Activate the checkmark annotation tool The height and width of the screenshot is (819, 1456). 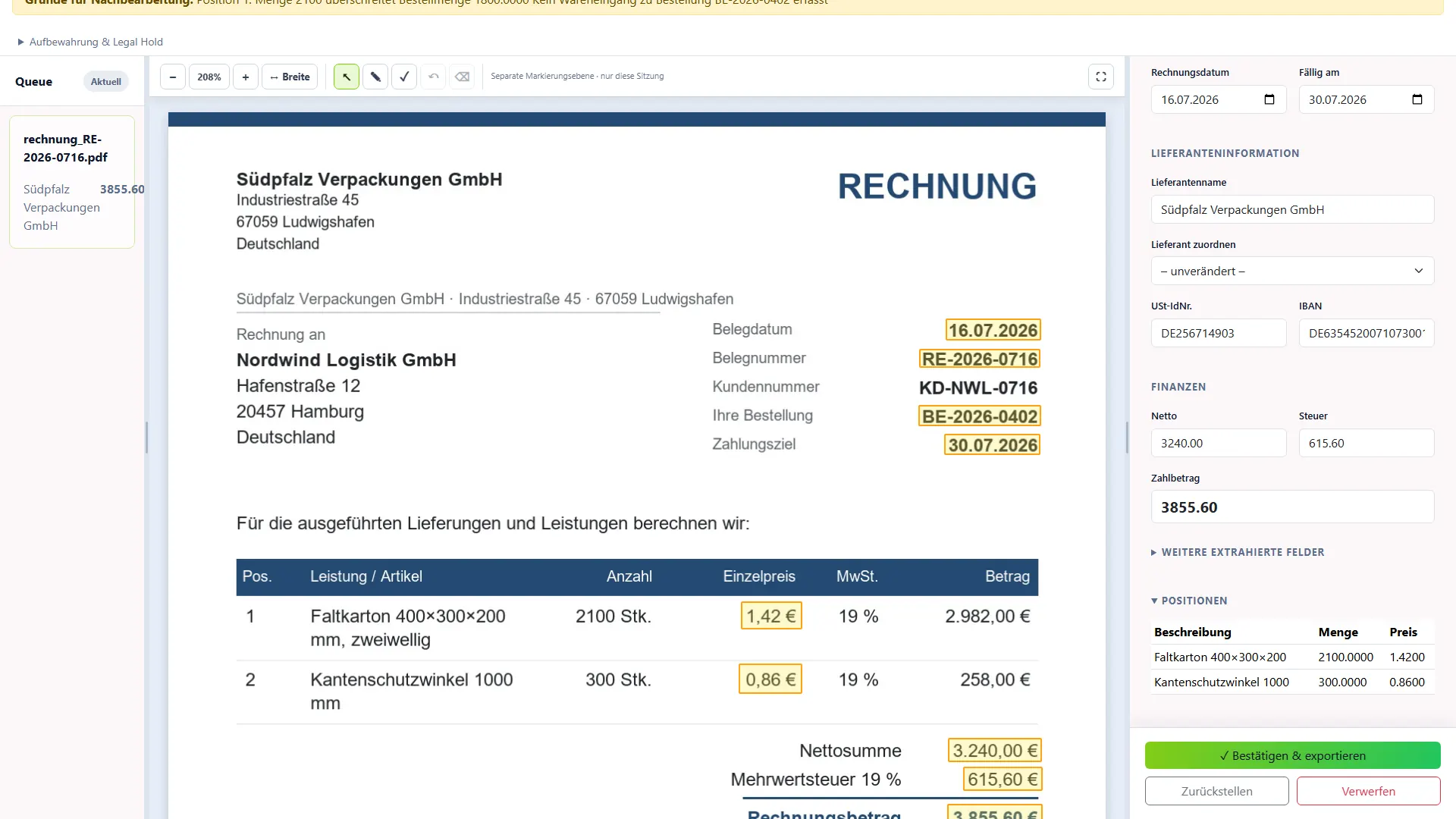coord(404,77)
